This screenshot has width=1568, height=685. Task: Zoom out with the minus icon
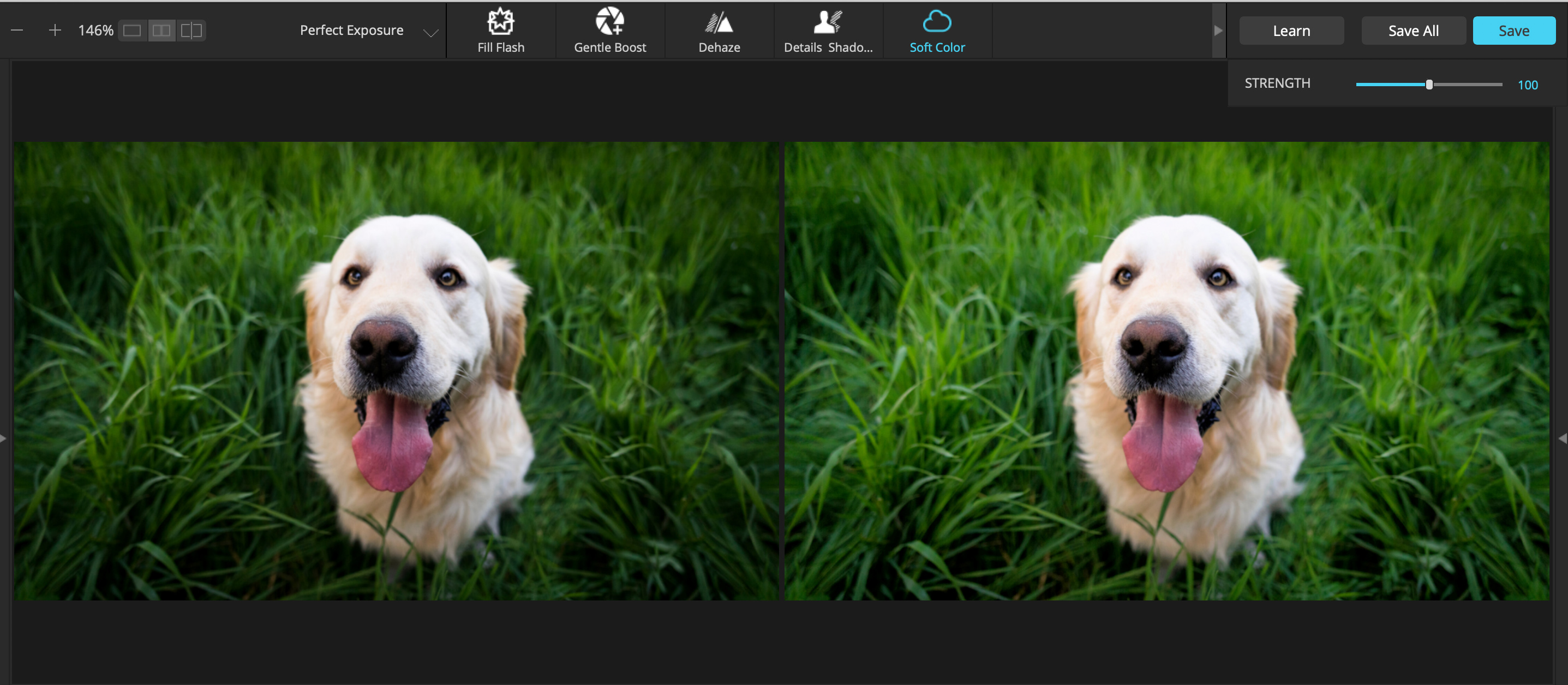[17, 30]
